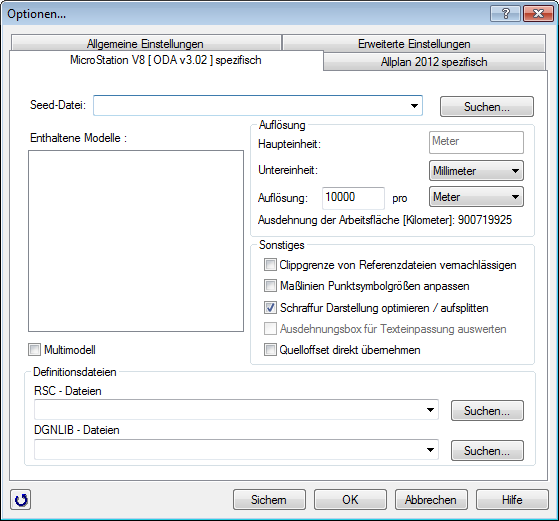Click Suchen button for DGNLIB - Dateien
Viewport: 559px width, 521px height.
[x=487, y=450]
